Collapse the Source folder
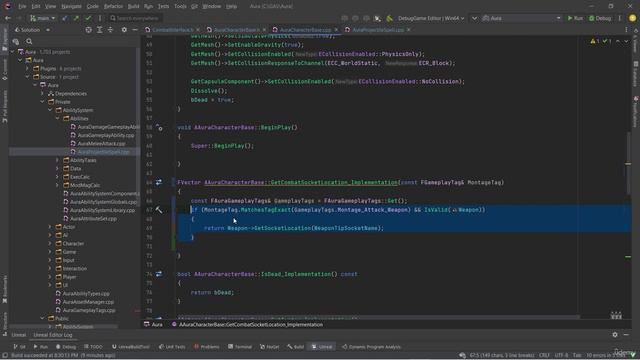Image resolution: width=640 pixels, height=360 pixels. pyautogui.click(x=28, y=77)
